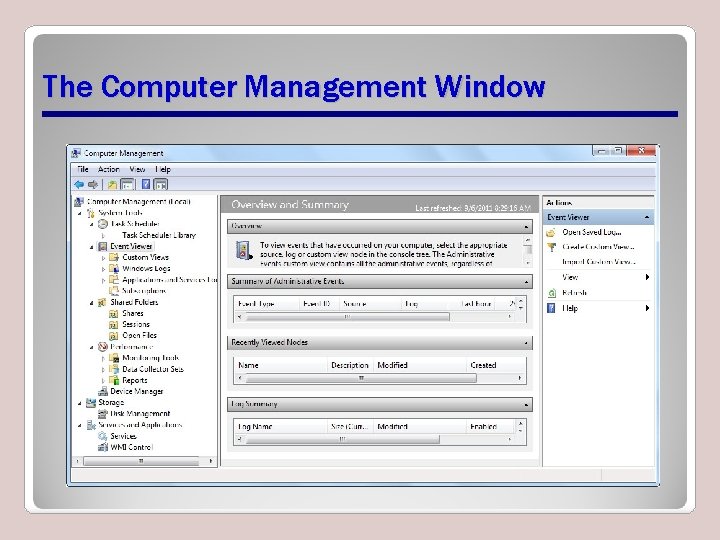This screenshot has width=720, height=540.
Task: Open the File menu
Action: click(x=83, y=169)
